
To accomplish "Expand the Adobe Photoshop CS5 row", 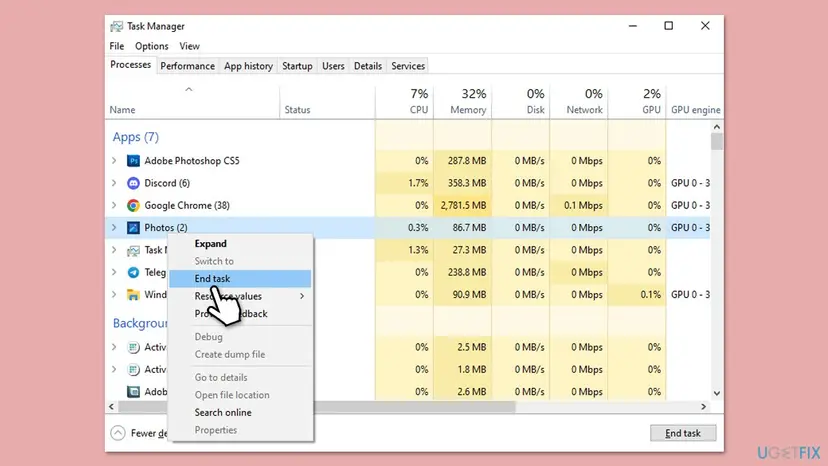I will pyautogui.click(x=114, y=161).
